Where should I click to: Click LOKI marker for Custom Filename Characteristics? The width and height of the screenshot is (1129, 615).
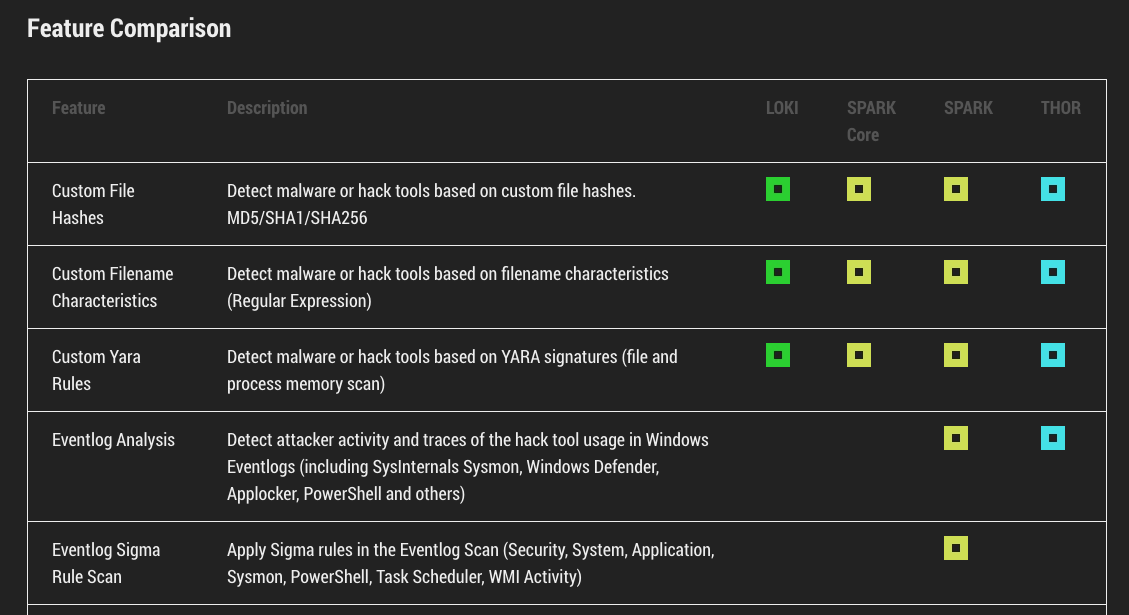[x=778, y=272]
